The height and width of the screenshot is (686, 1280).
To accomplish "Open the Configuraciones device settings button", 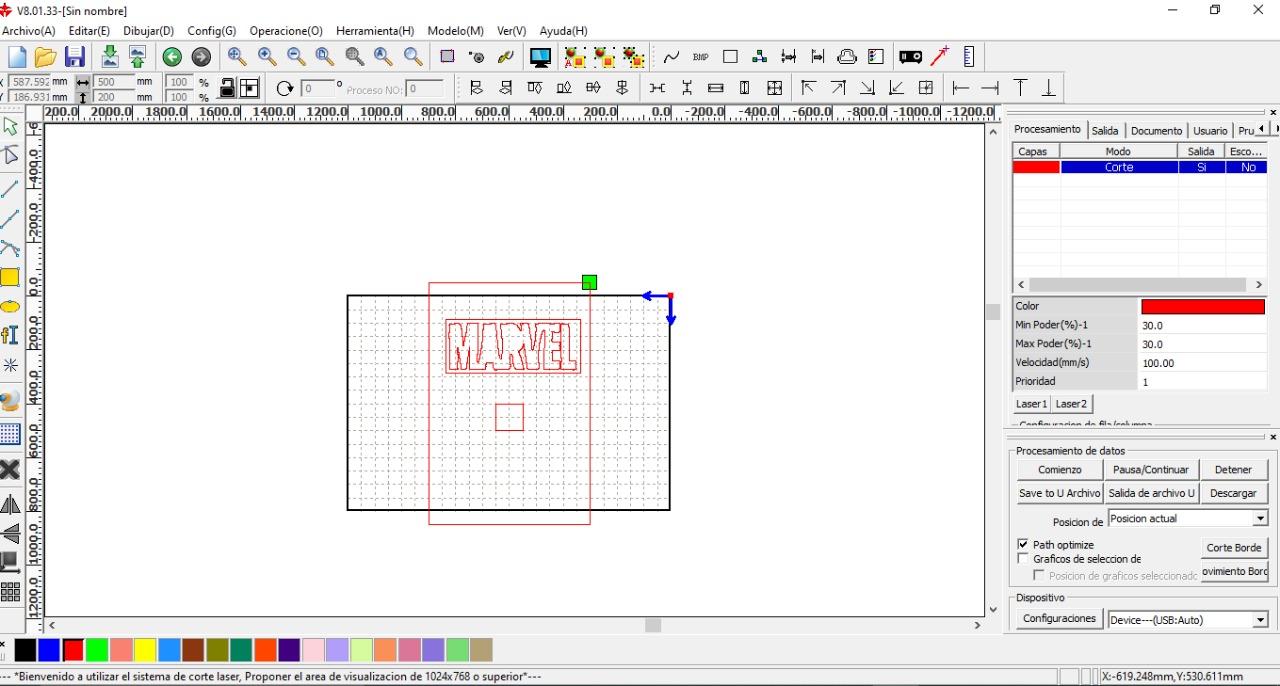I will coord(1060,619).
